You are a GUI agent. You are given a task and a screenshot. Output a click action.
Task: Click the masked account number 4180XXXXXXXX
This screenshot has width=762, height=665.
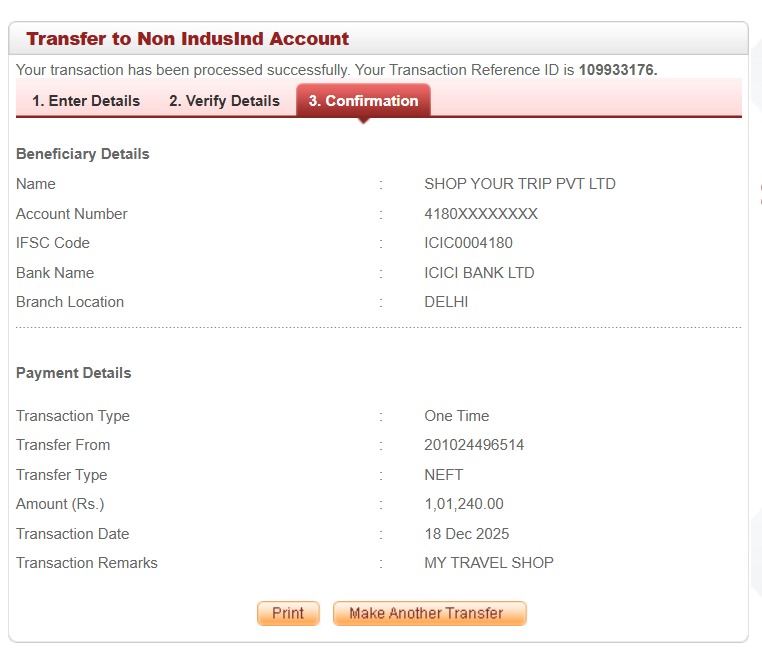tap(481, 214)
